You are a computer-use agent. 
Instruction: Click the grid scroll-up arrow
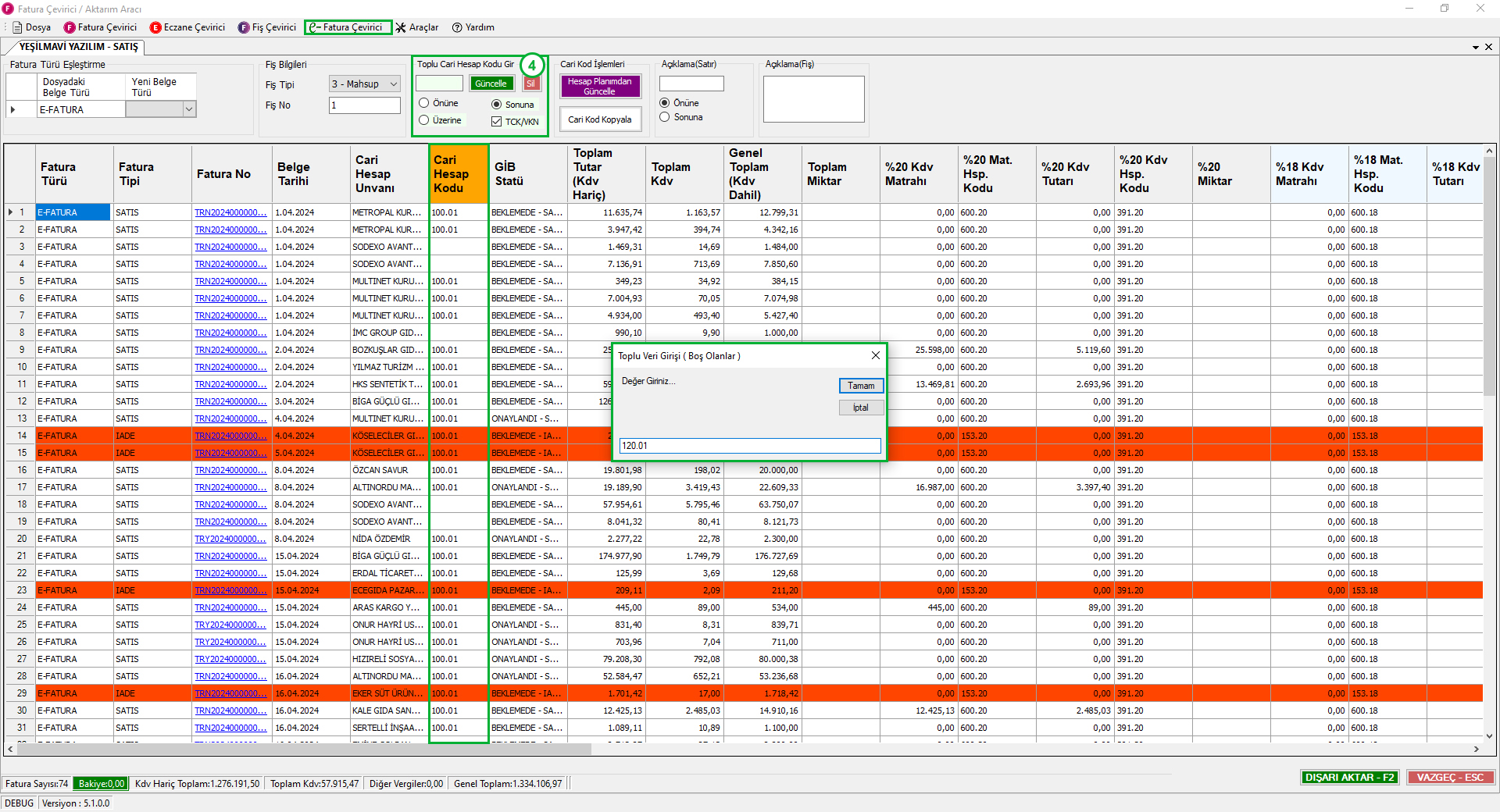[1489, 151]
